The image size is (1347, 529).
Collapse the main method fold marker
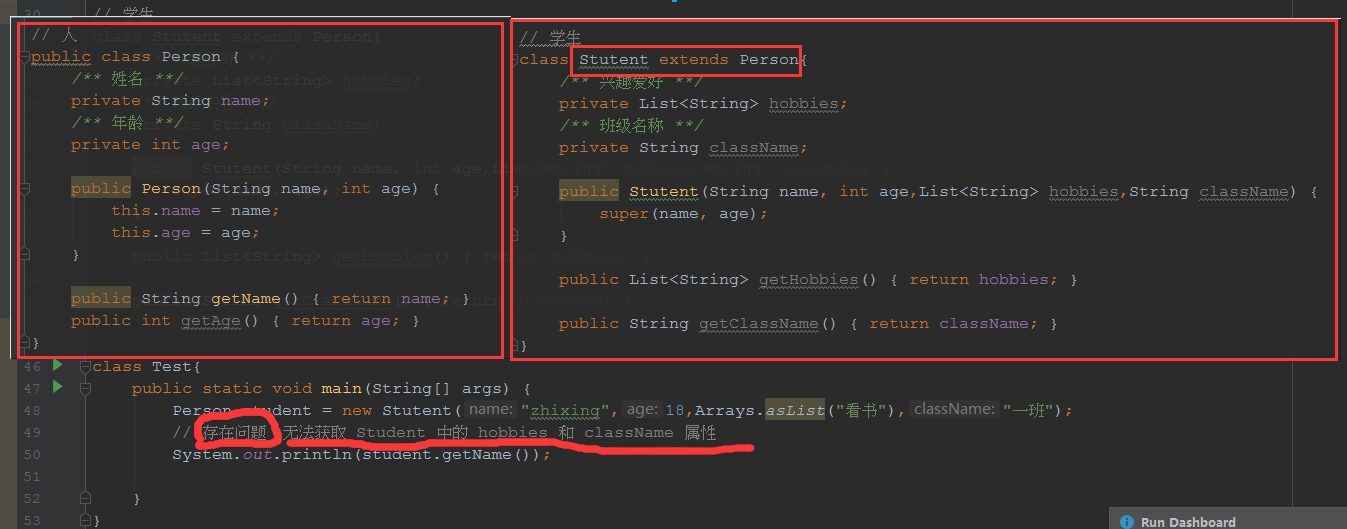[85, 388]
